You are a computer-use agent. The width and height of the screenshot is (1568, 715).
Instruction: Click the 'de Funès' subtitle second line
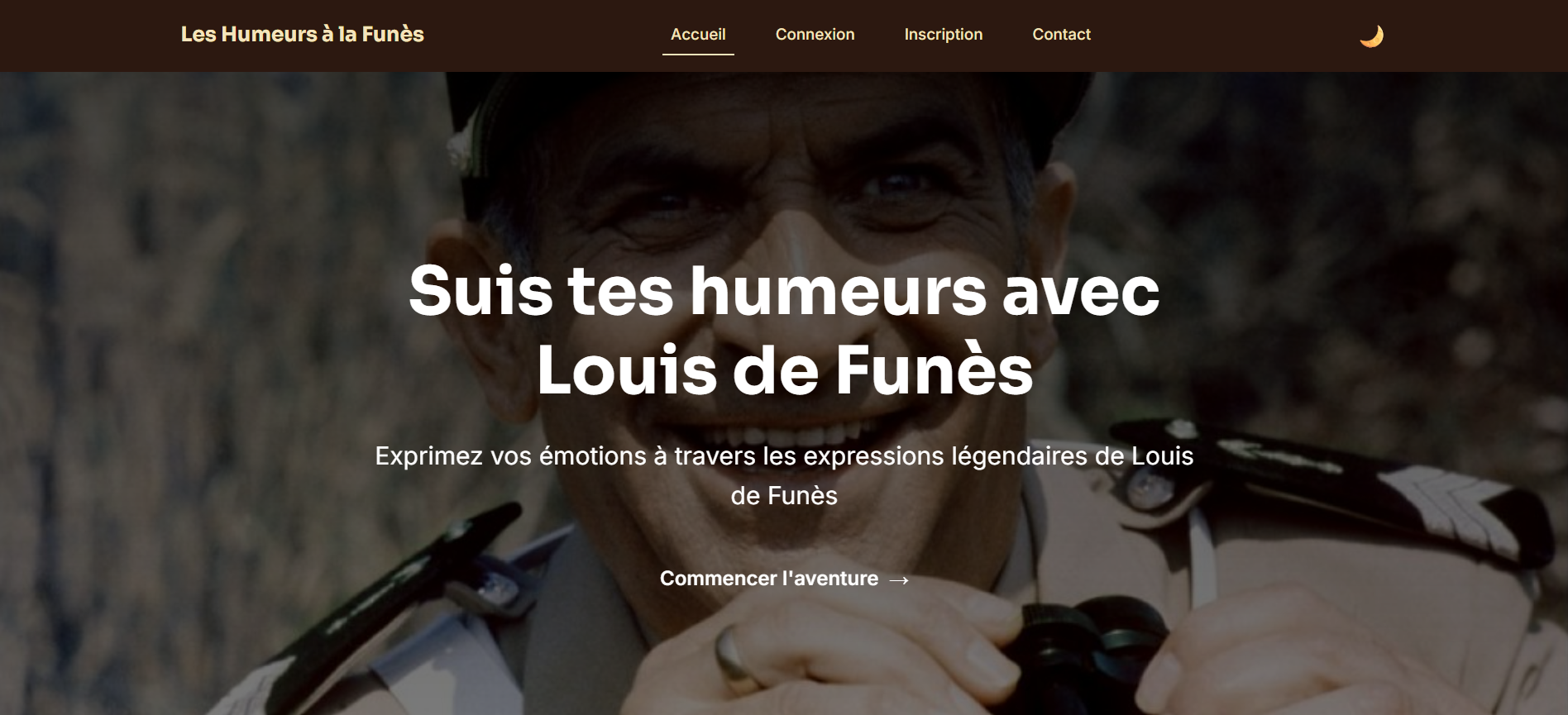[784, 495]
